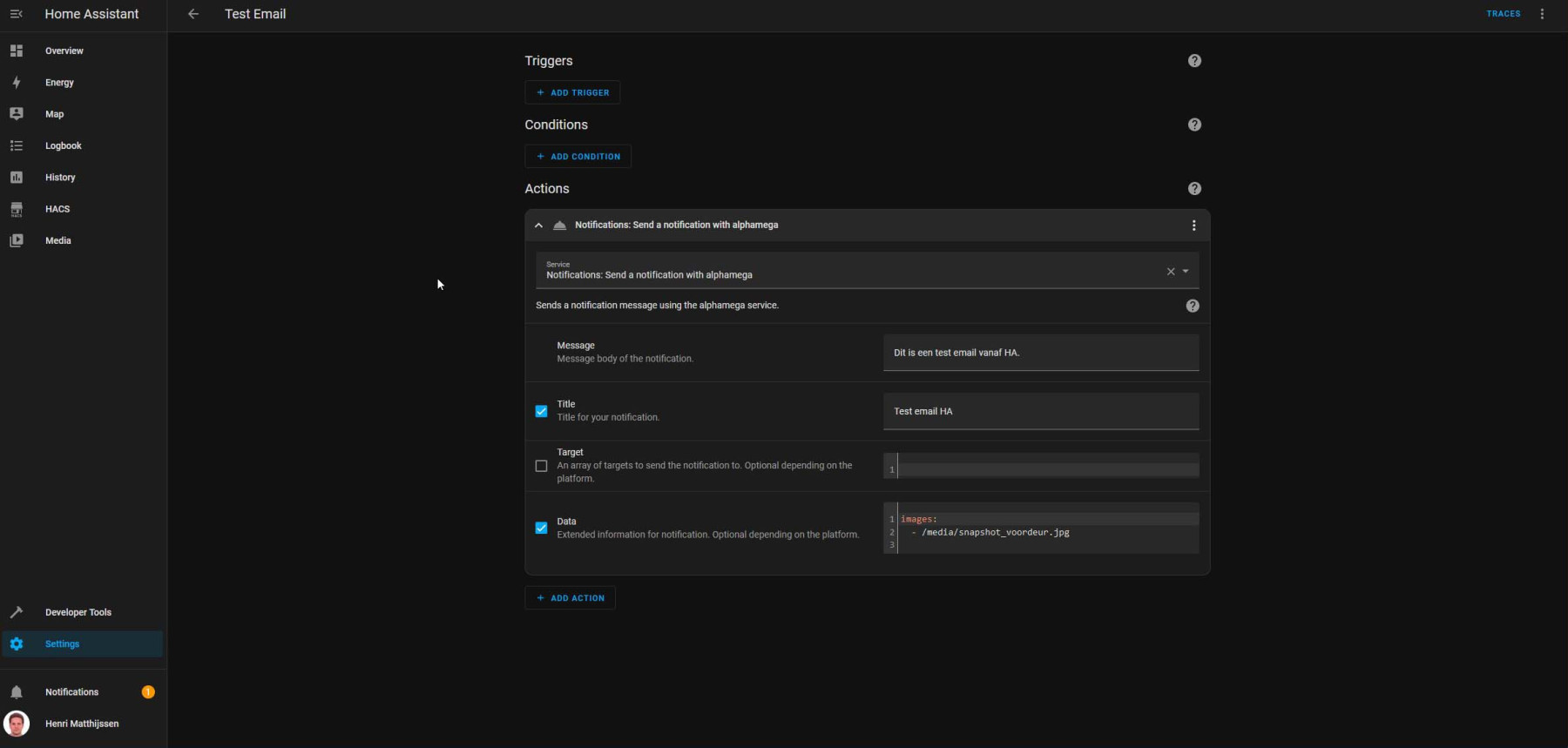
Task: Click the Add Trigger button
Action: point(572,92)
